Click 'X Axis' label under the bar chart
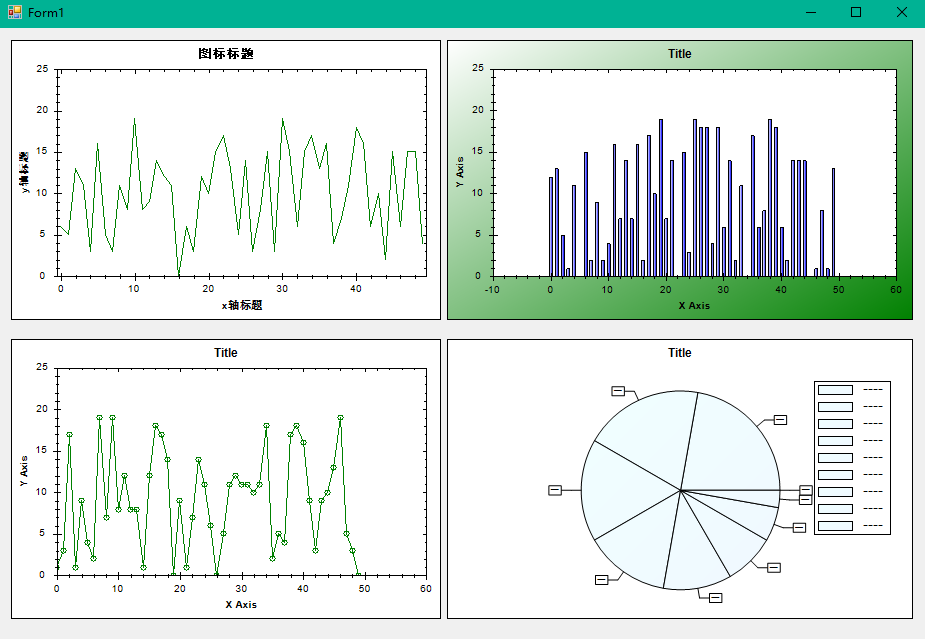The image size is (925, 639). coord(694,306)
